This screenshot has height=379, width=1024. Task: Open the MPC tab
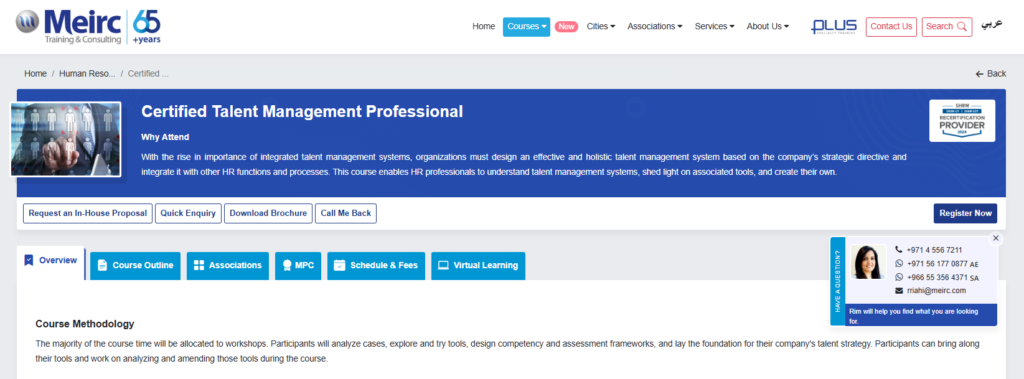tap(298, 265)
